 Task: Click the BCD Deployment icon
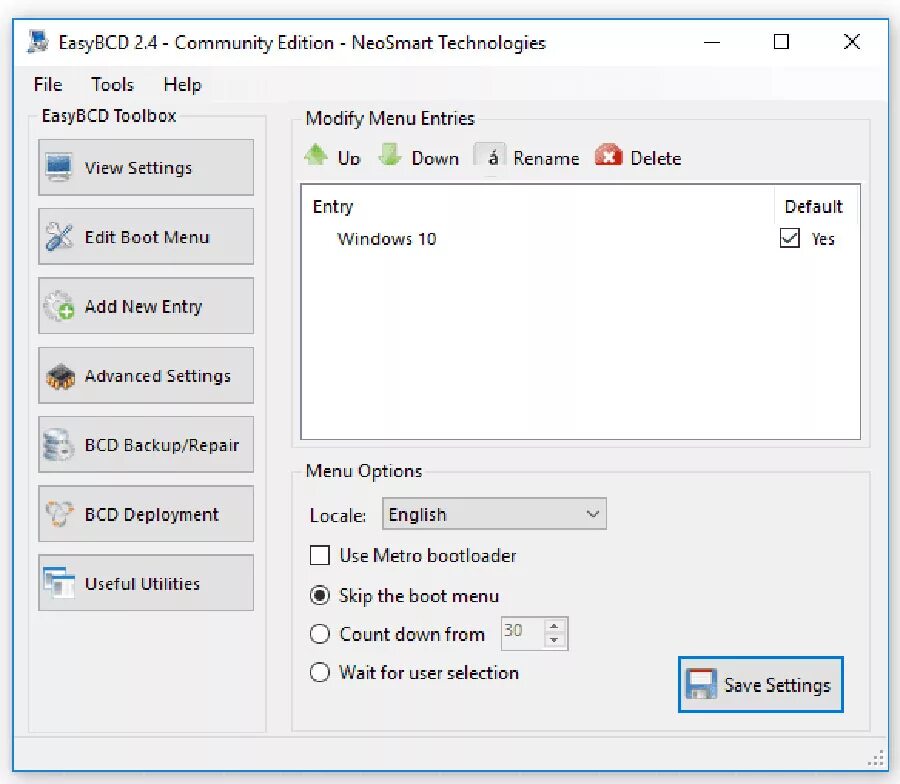click(x=59, y=514)
